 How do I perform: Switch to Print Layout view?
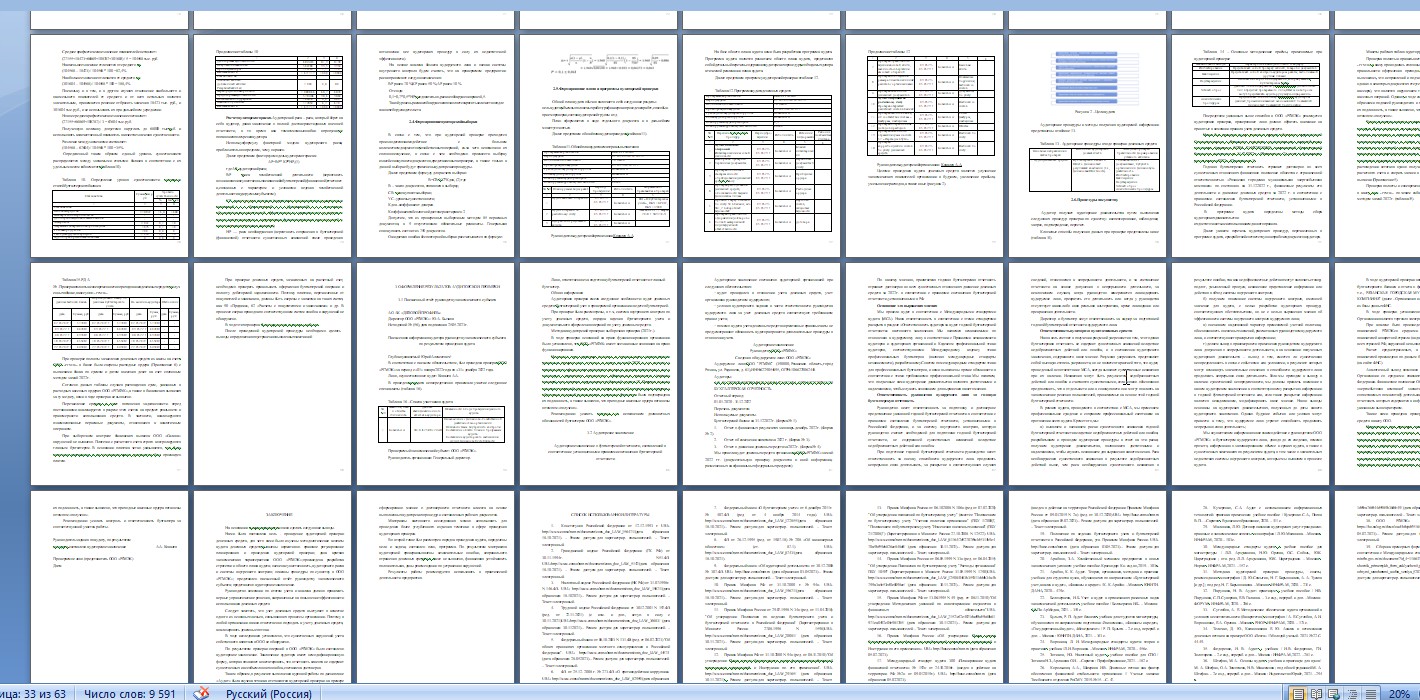tap(1297, 693)
